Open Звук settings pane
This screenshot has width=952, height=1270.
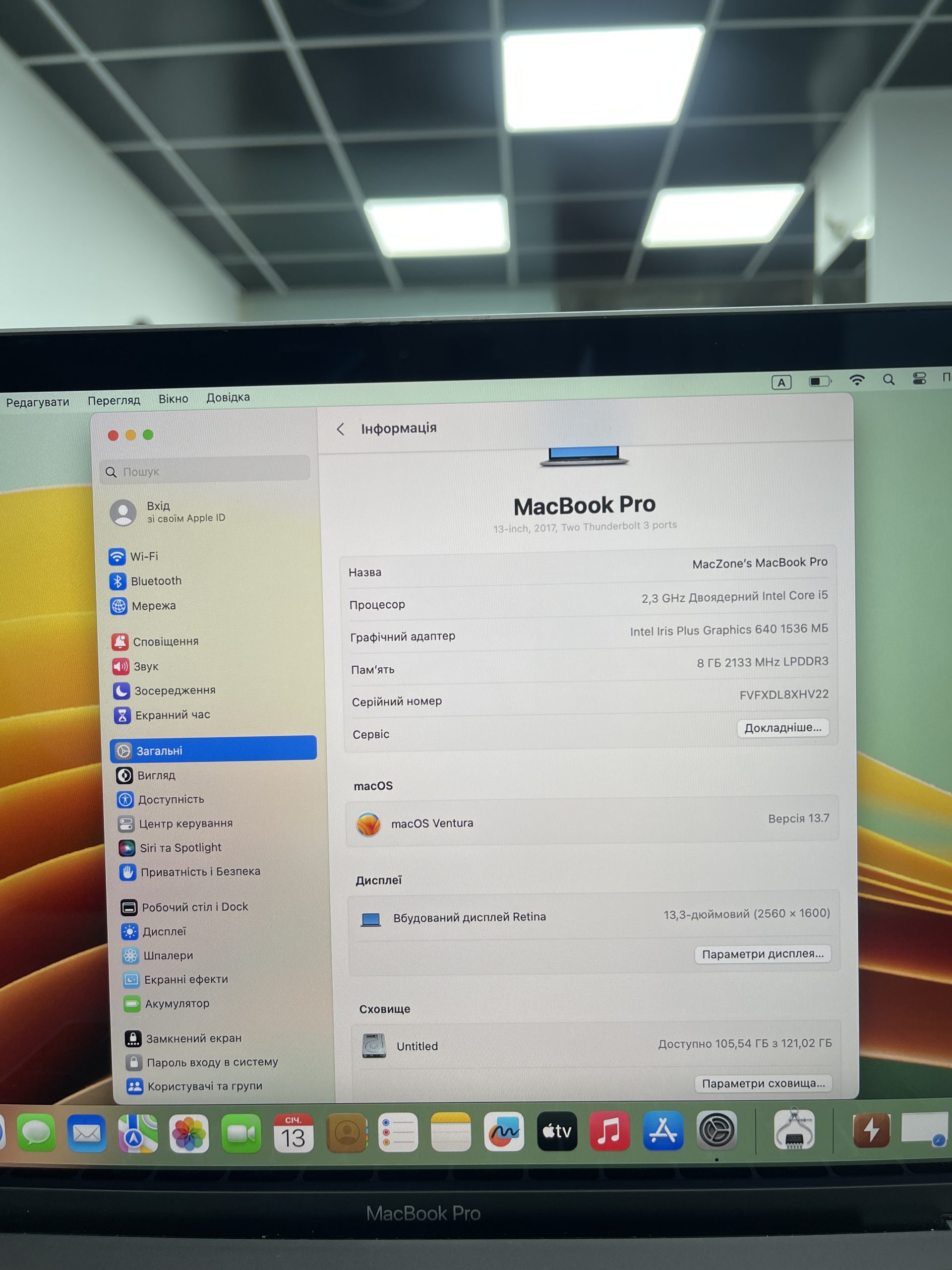(135, 666)
